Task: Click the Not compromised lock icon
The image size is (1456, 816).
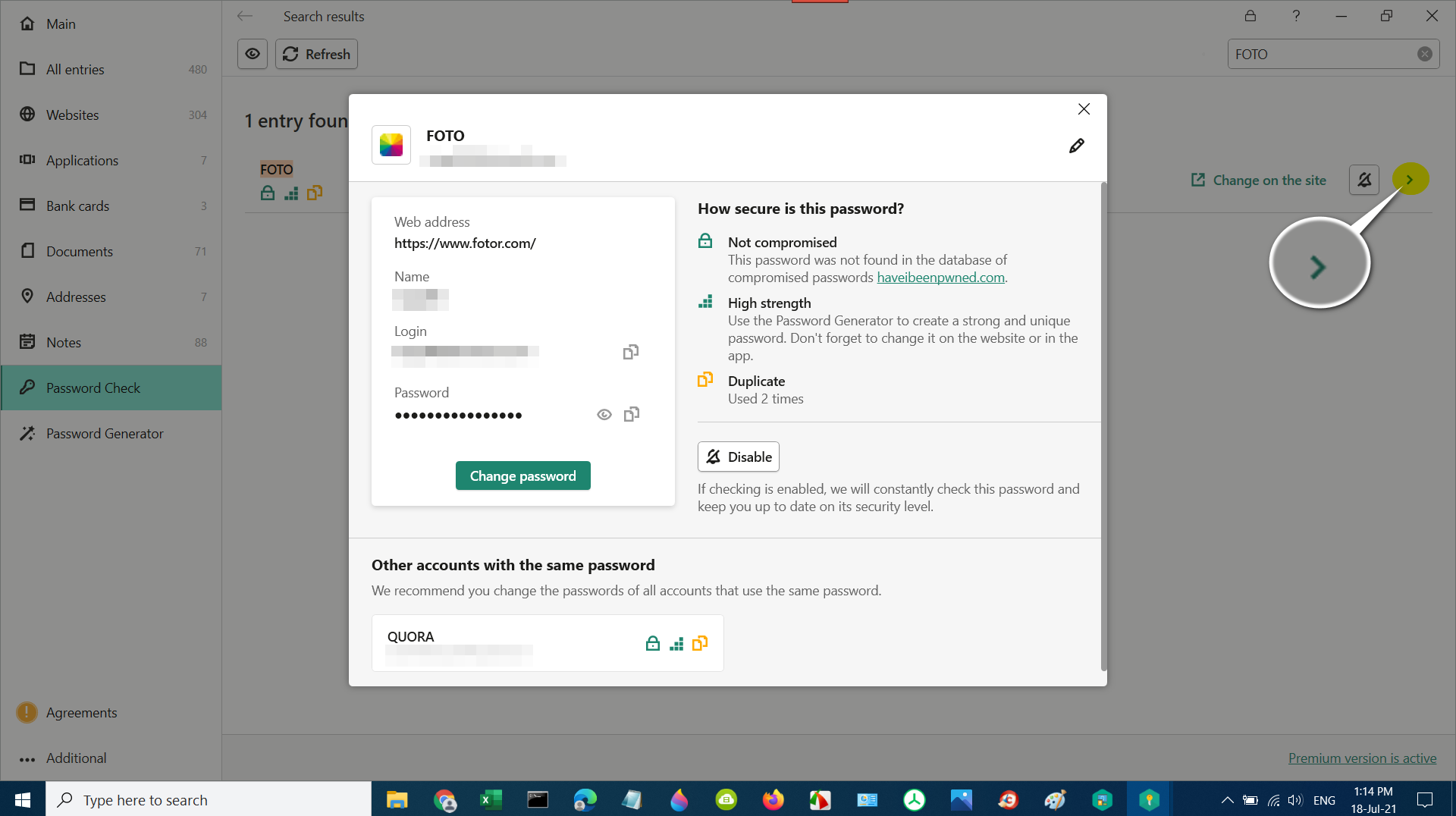Action: click(705, 241)
